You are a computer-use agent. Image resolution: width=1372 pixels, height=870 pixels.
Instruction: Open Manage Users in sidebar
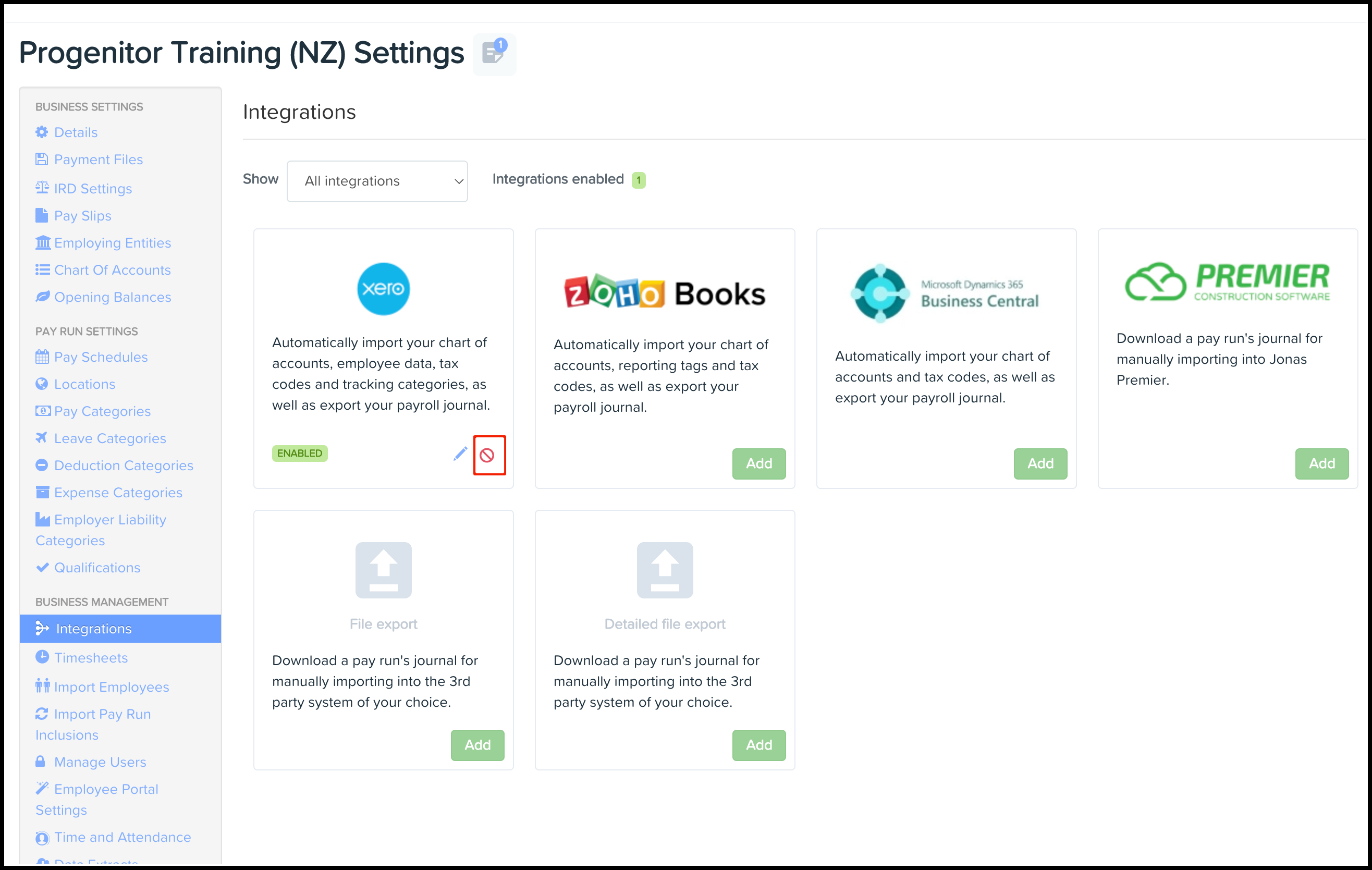click(91, 762)
